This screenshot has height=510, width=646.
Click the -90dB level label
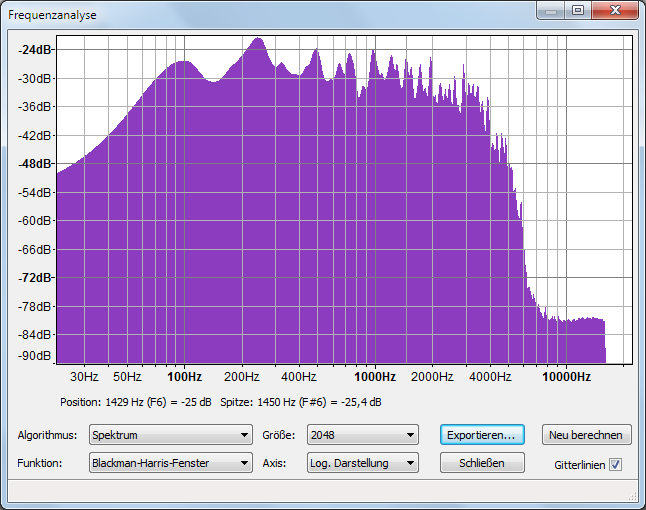[x=35, y=356]
